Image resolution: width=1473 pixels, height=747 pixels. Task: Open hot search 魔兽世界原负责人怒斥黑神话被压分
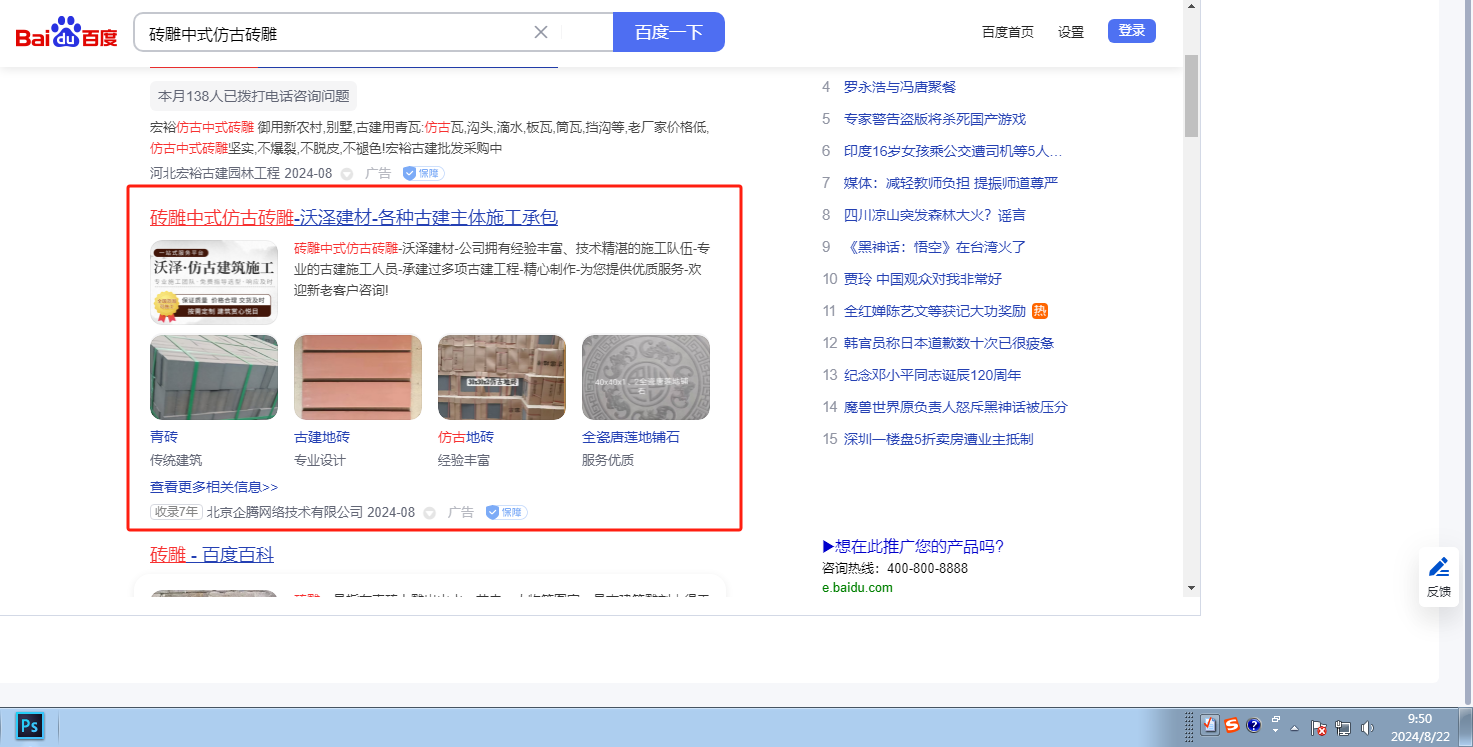click(x=956, y=407)
